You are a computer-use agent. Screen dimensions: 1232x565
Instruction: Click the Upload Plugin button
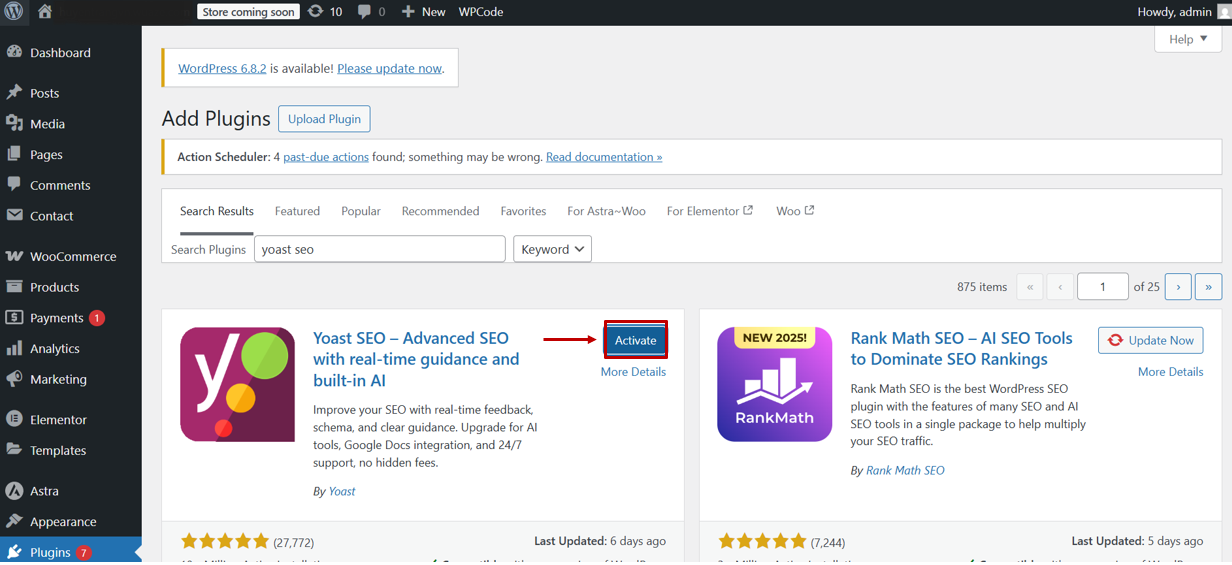pyautogui.click(x=324, y=119)
